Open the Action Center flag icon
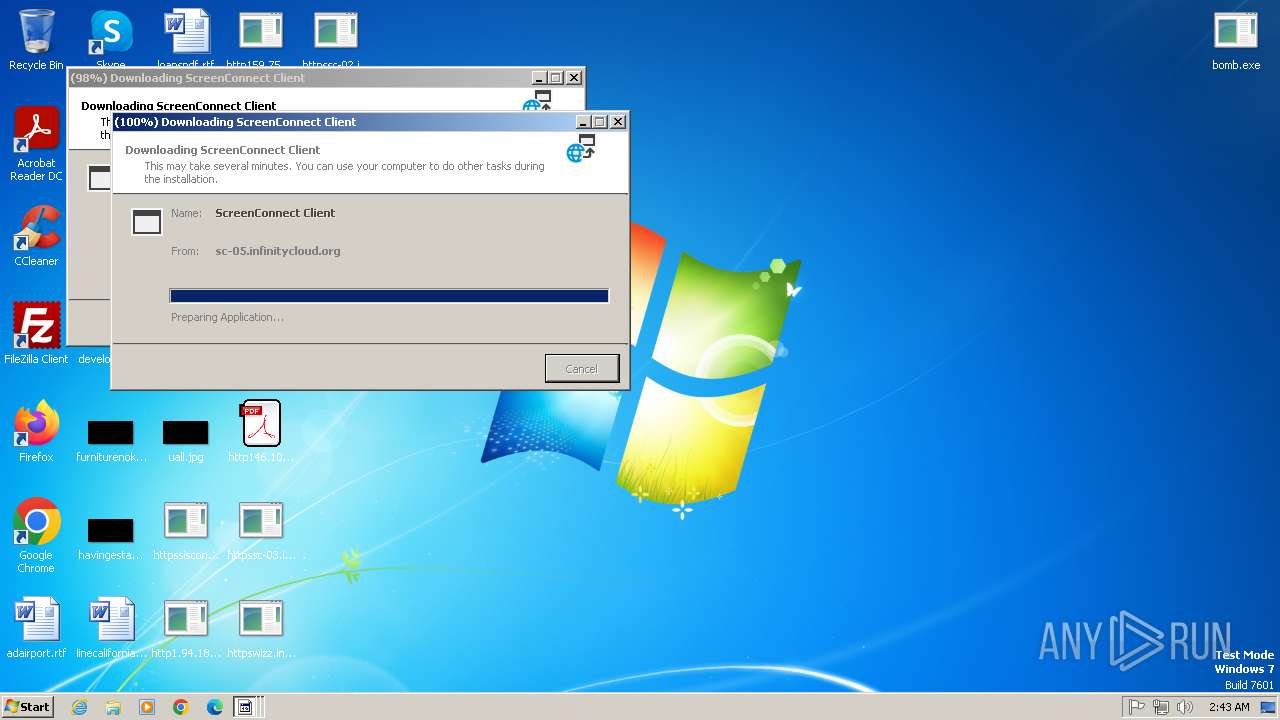The width and height of the screenshot is (1280, 720). 1137,707
